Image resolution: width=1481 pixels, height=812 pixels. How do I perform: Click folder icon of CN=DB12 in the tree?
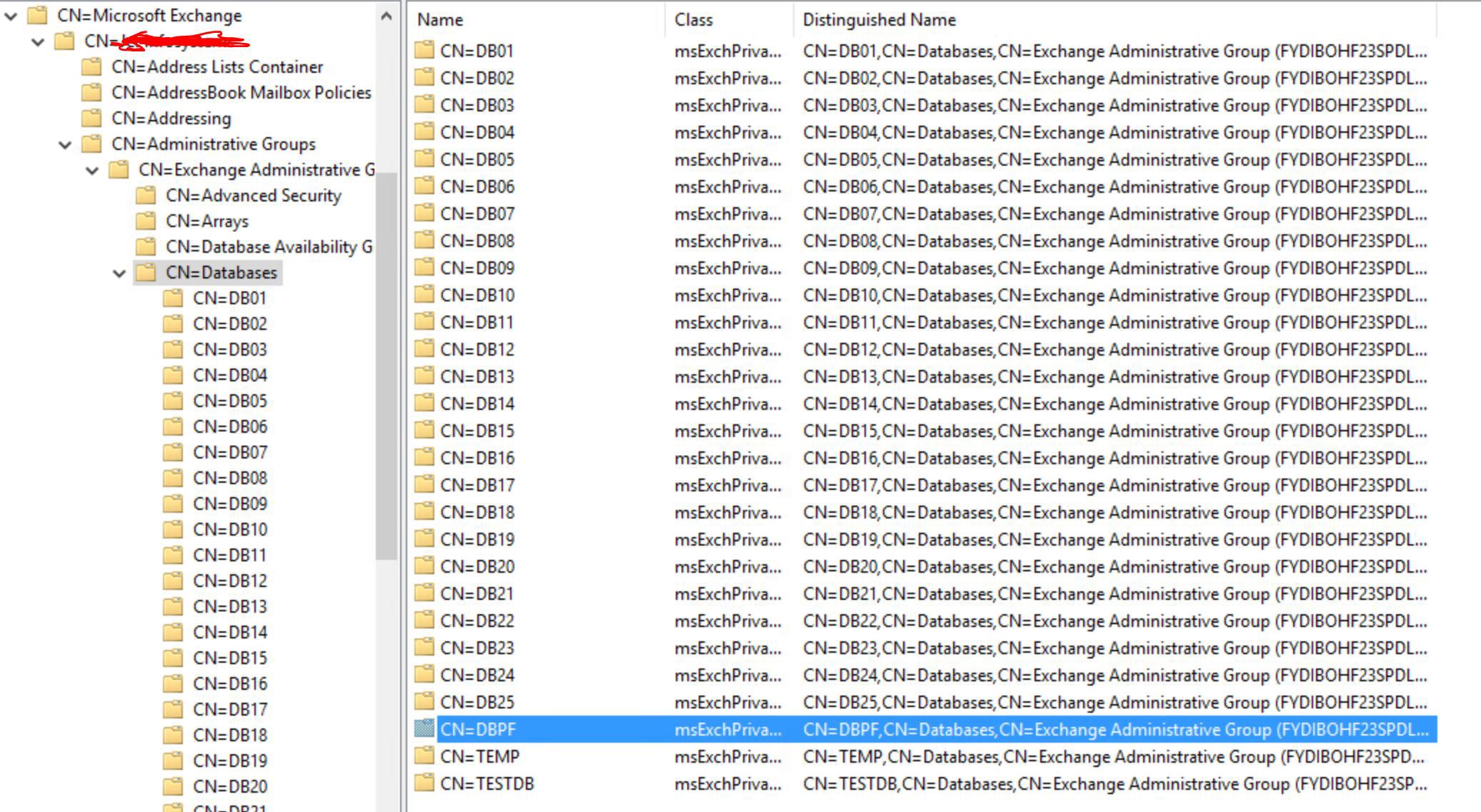(173, 581)
